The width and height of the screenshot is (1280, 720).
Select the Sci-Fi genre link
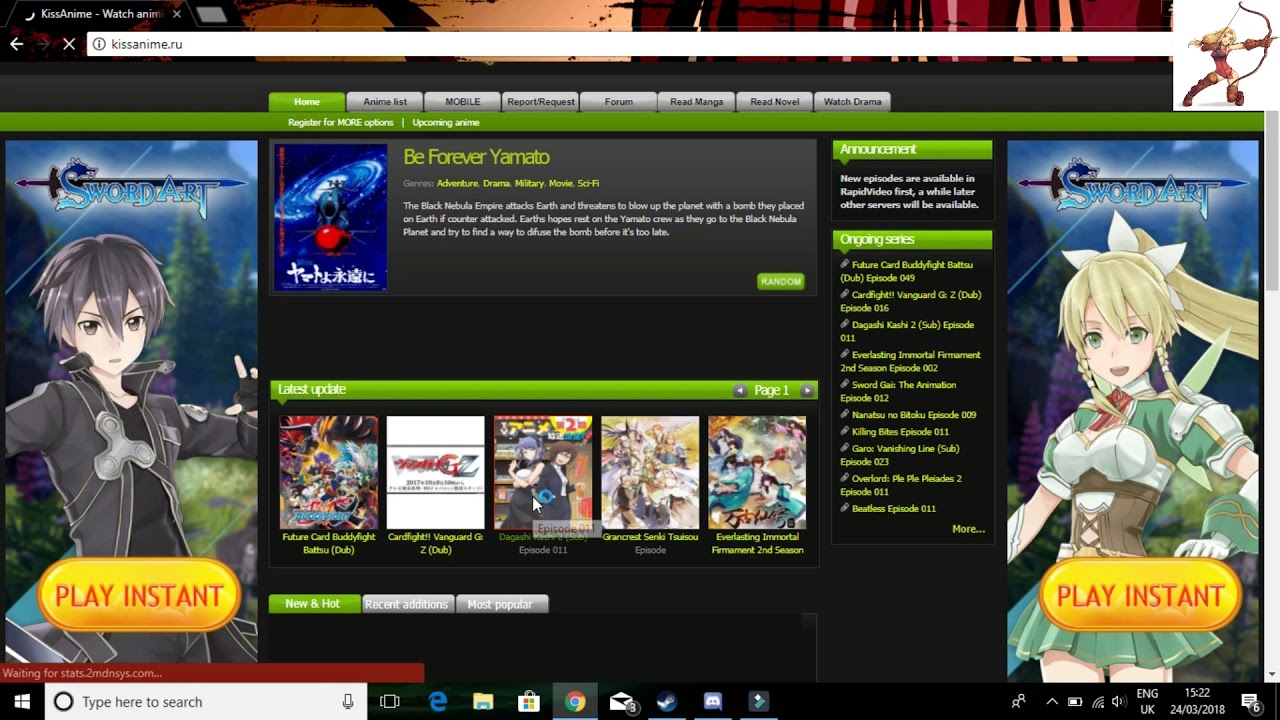tap(588, 184)
